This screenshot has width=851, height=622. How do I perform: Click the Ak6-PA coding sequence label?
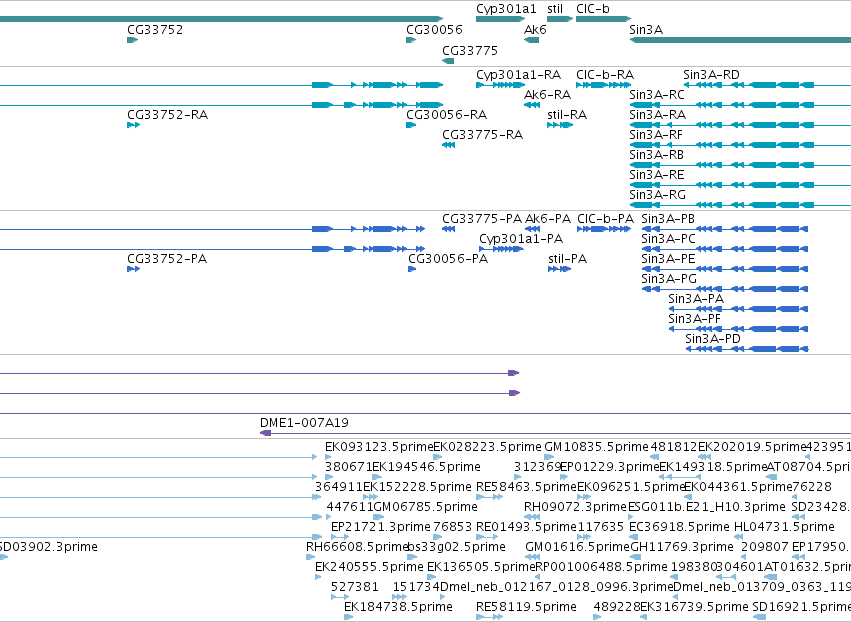click(x=548, y=219)
